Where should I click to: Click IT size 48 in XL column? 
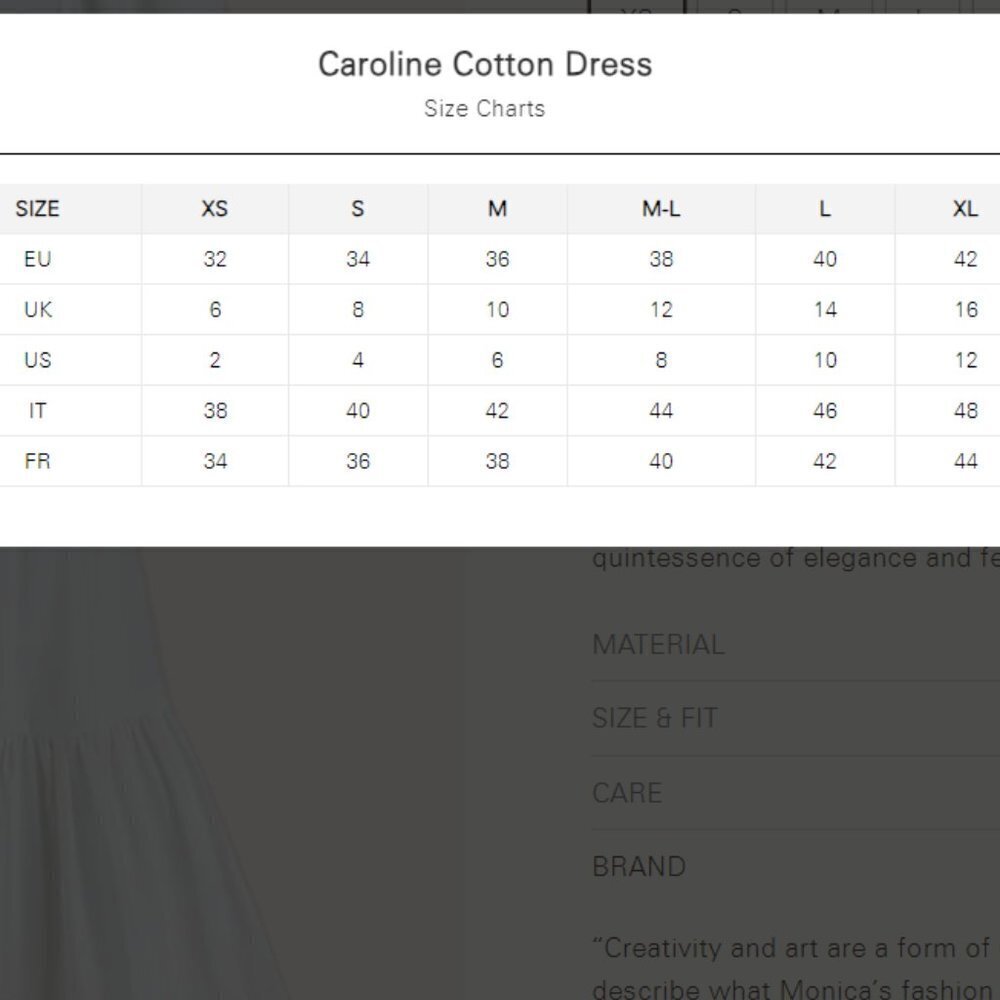966,410
